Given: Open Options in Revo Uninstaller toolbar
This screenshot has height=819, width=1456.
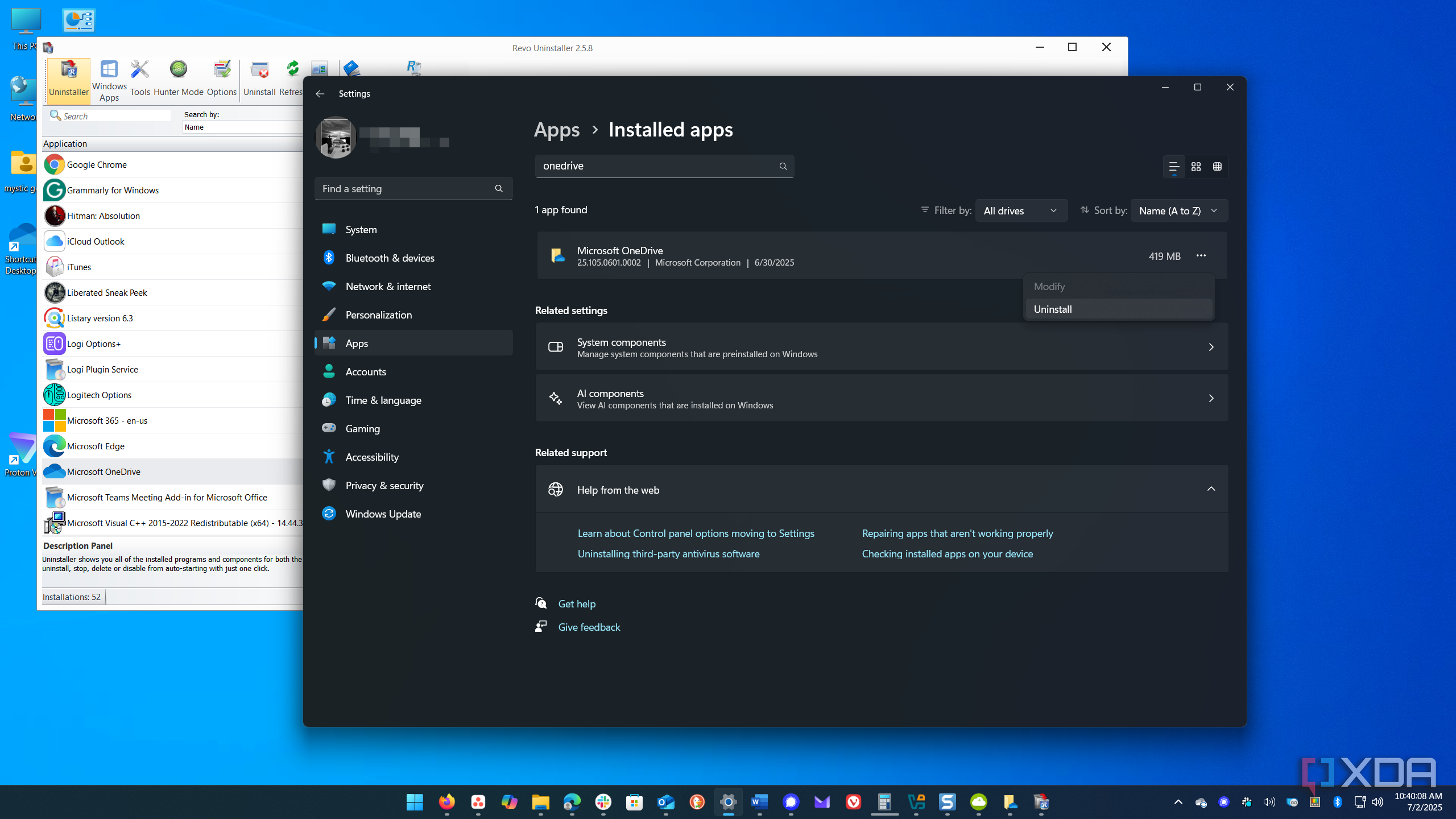Looking at the screenshot, I should (x=222, y=80).
